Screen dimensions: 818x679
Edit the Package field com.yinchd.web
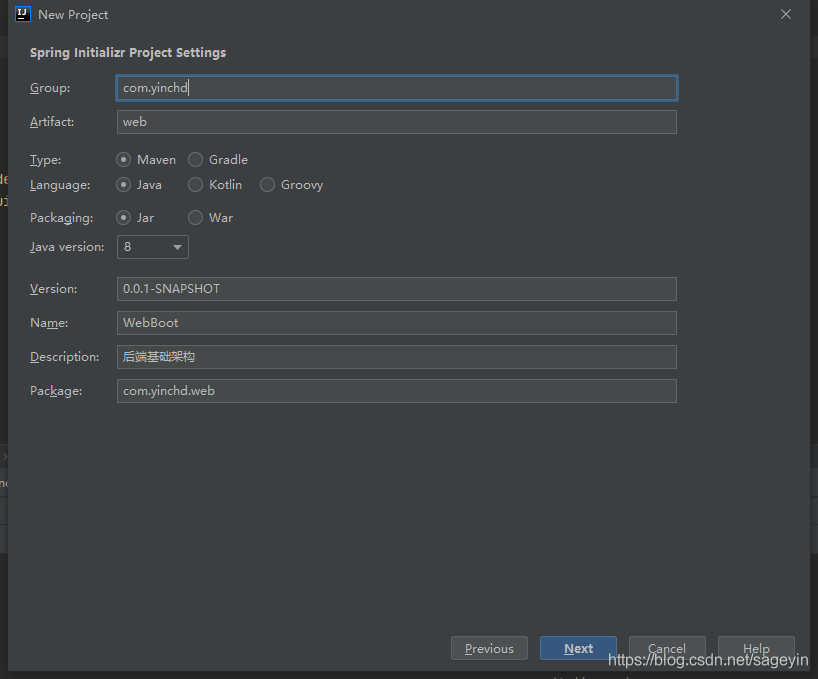coord(397,391)
